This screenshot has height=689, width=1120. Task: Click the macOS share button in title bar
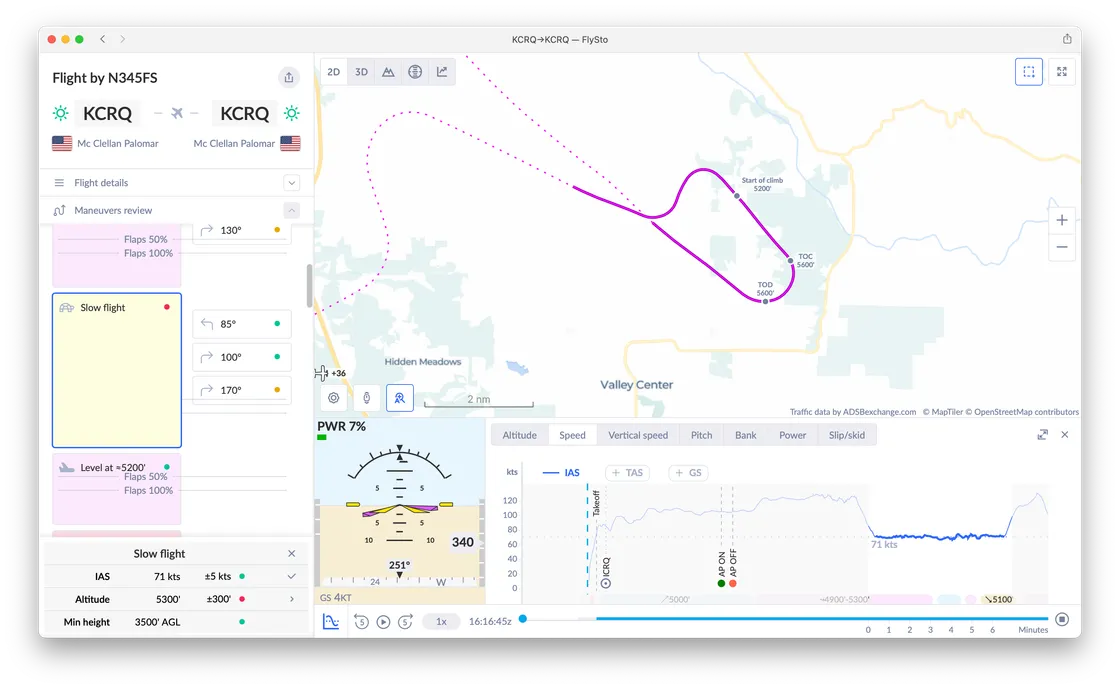(x=1066, y=39)
